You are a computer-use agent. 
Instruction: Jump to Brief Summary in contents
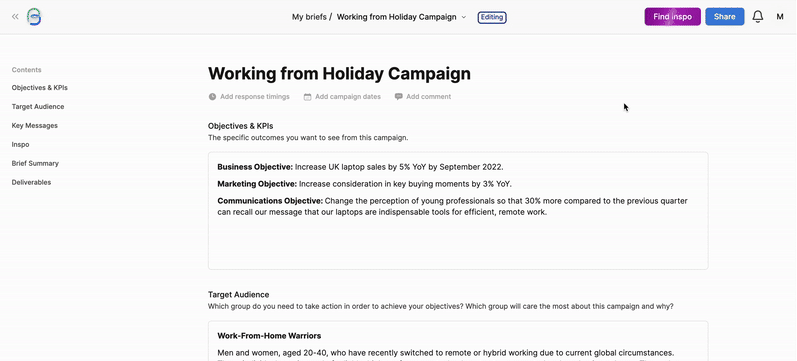(35, 163)
